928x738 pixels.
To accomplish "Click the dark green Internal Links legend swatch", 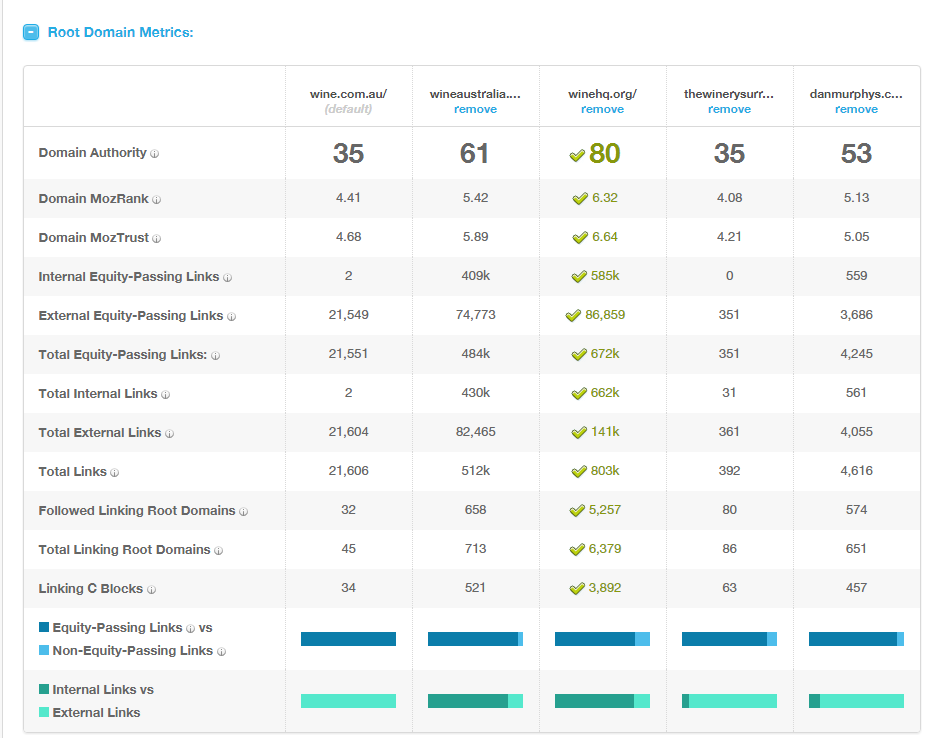I will 44,689.
